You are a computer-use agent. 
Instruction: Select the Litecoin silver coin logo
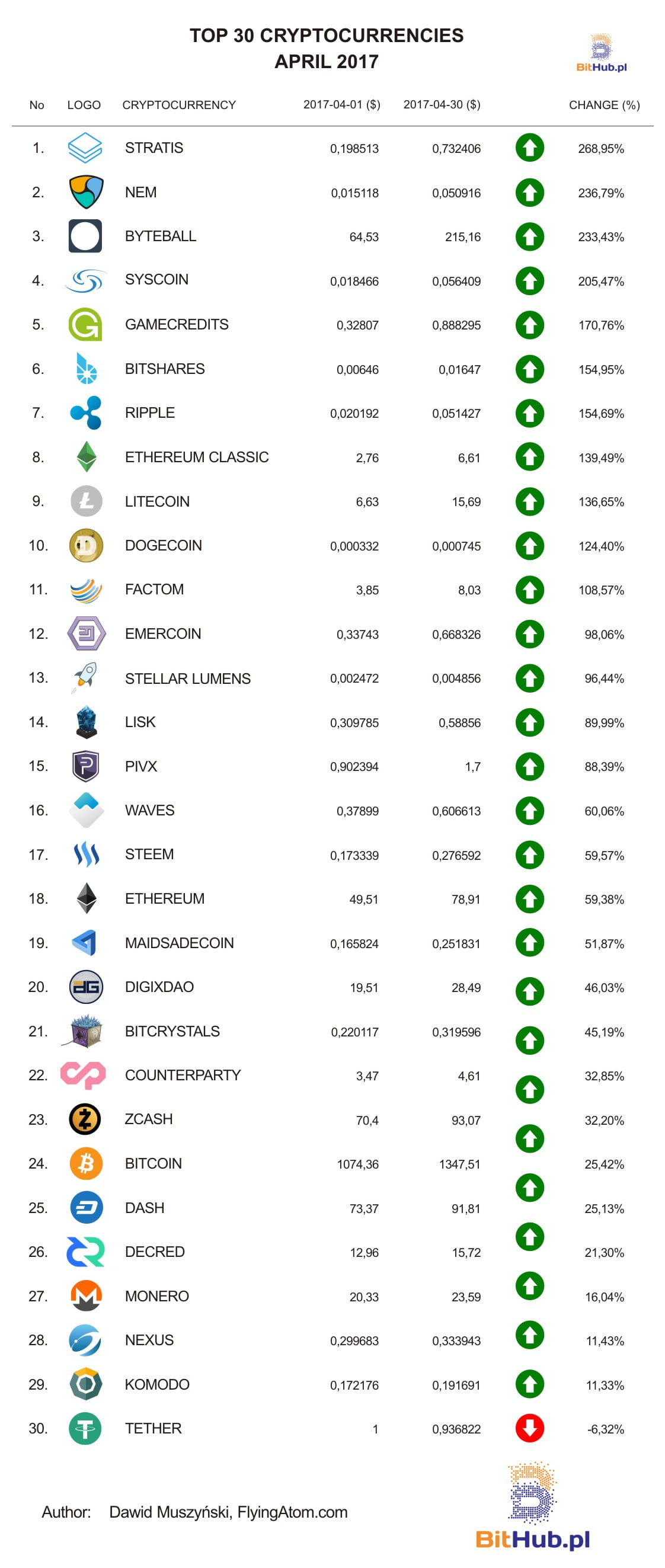[86, 501]
